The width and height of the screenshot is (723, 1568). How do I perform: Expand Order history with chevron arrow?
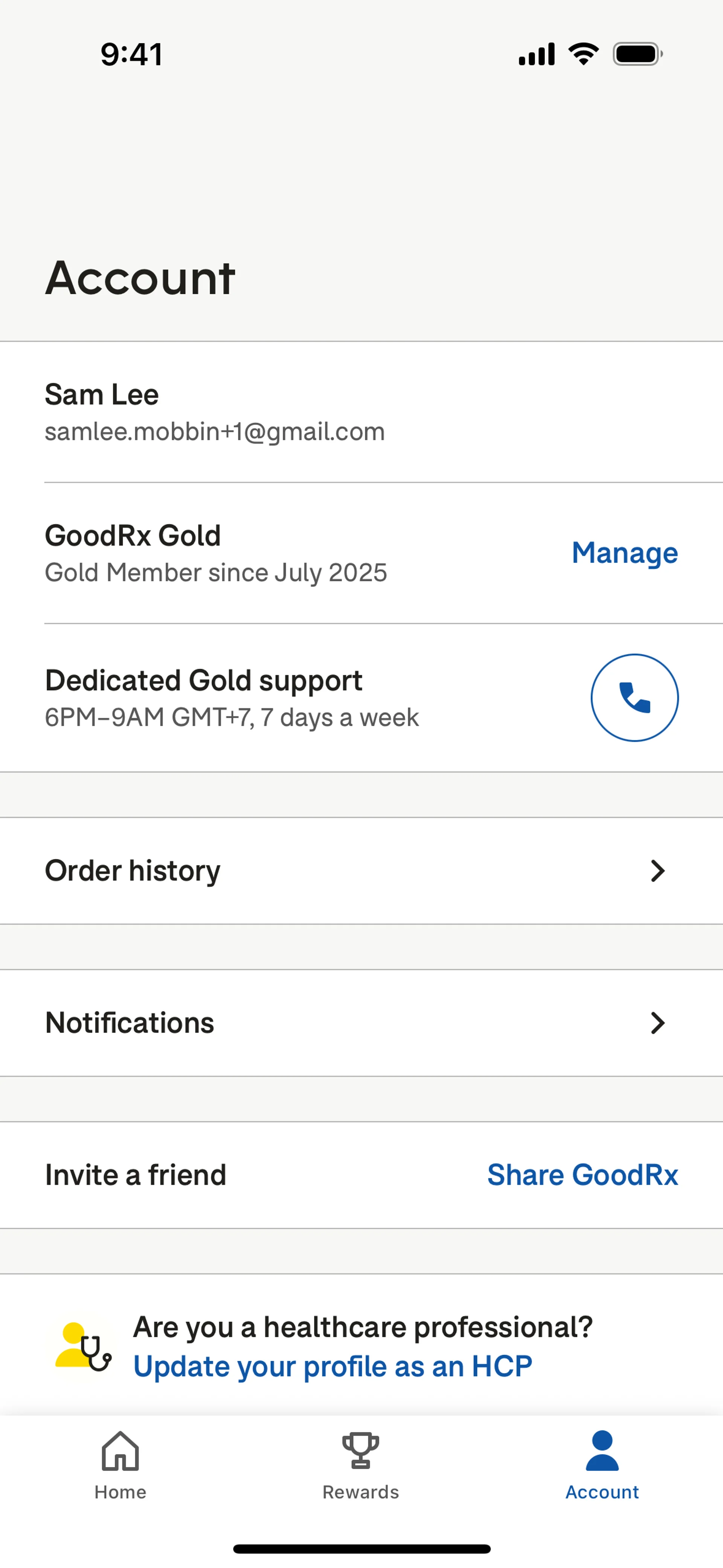tap(657, 871)
